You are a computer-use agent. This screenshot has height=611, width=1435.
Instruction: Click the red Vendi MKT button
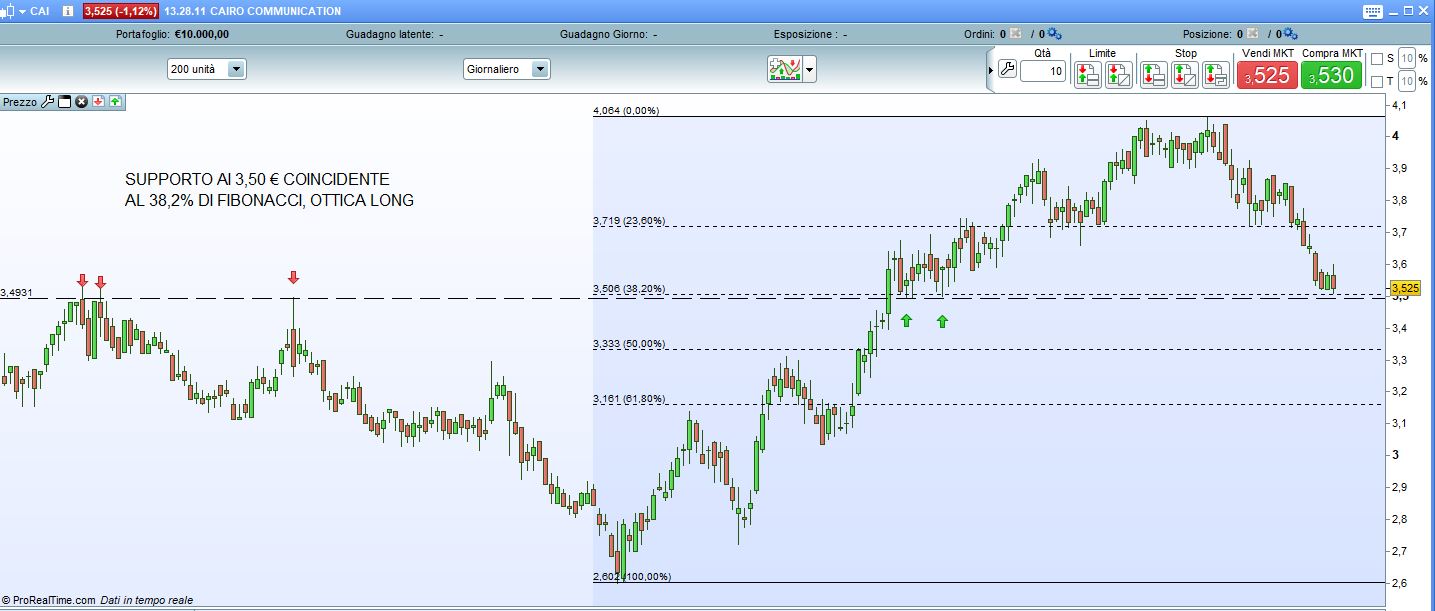[x=1267, y=75]
